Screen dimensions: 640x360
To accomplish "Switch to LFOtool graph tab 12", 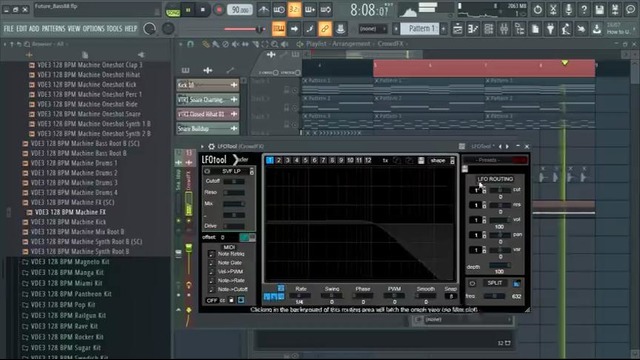I will click(x=368, y=160).
